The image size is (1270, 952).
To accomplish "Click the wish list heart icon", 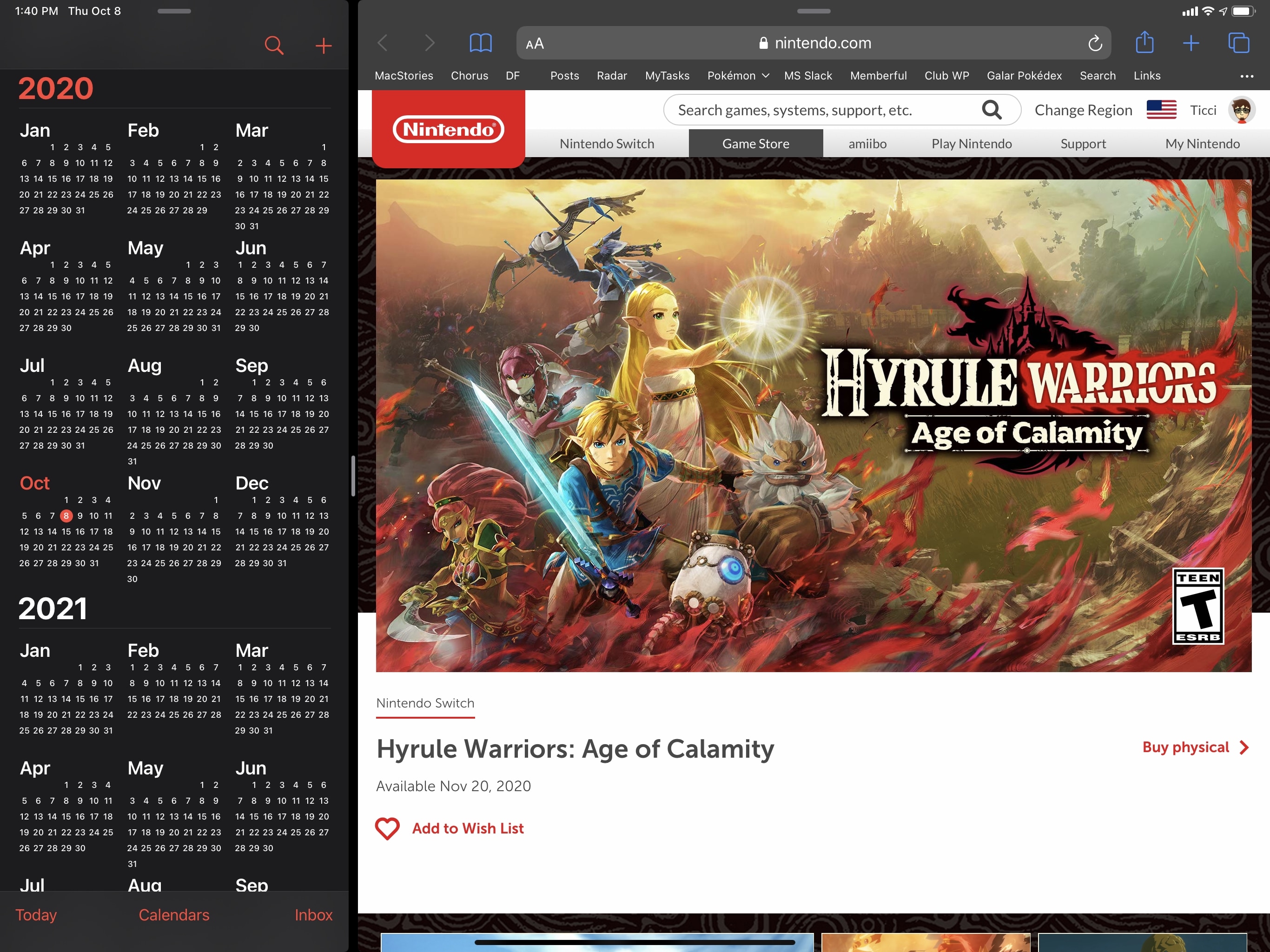I will point(388,828).
